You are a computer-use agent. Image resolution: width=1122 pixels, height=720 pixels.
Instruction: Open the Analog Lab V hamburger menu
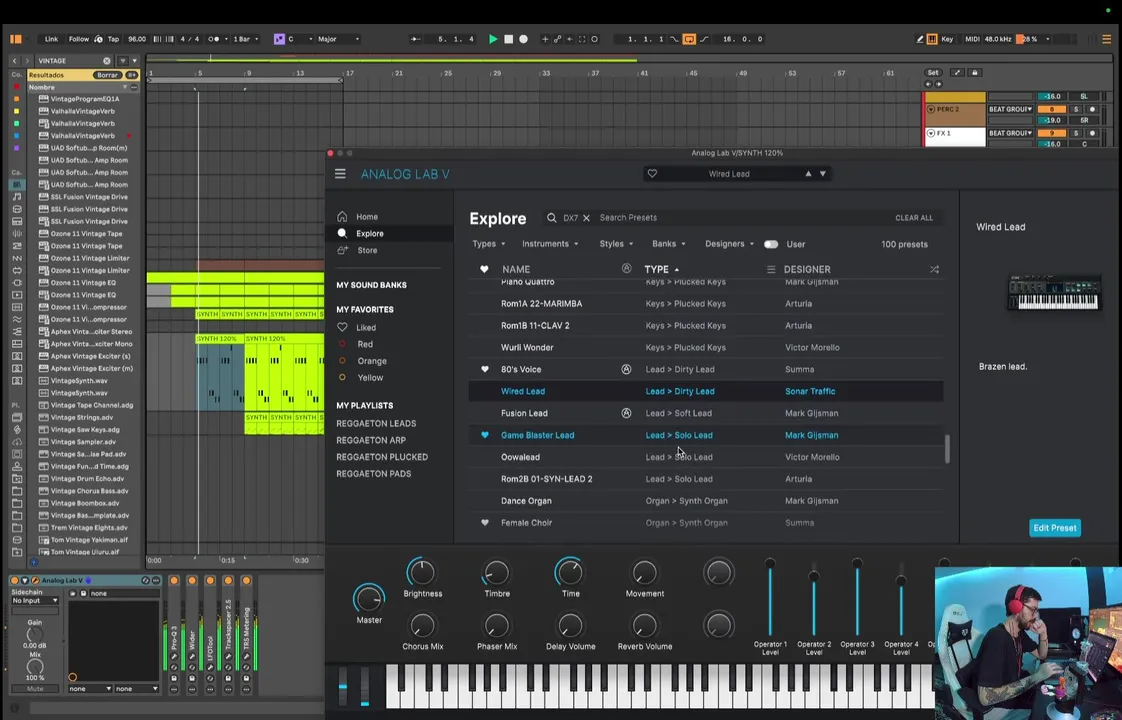coord(341,174)
